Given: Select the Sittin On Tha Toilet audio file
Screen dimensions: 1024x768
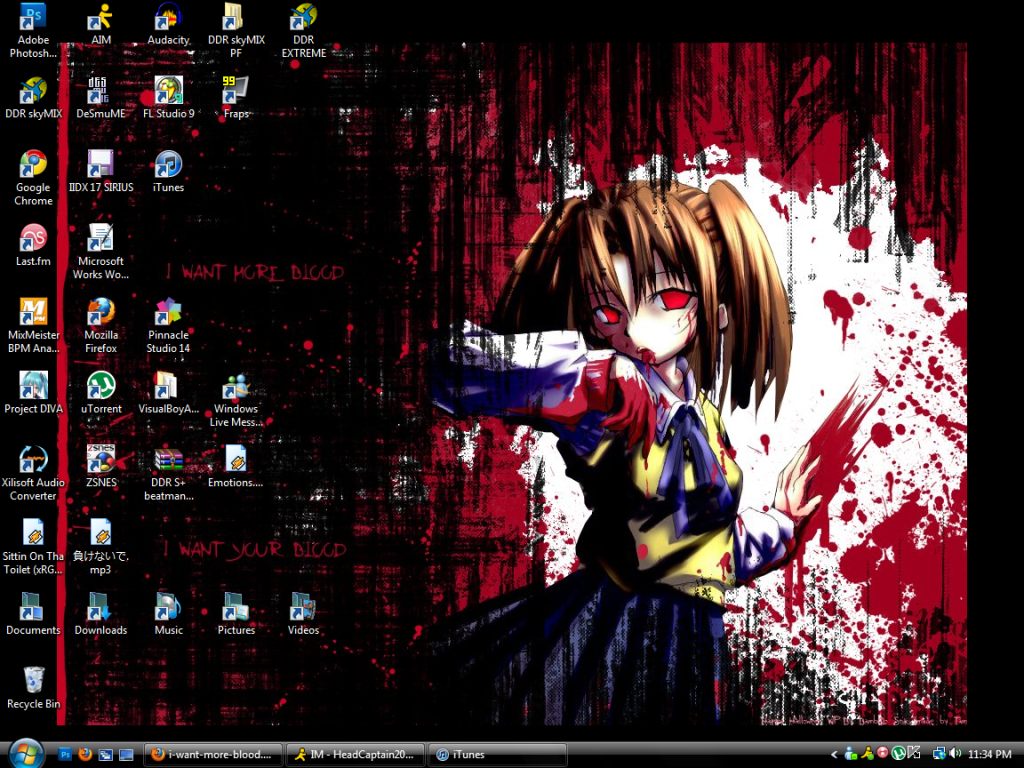Looking at the screenshot, I should click(33, 547).
